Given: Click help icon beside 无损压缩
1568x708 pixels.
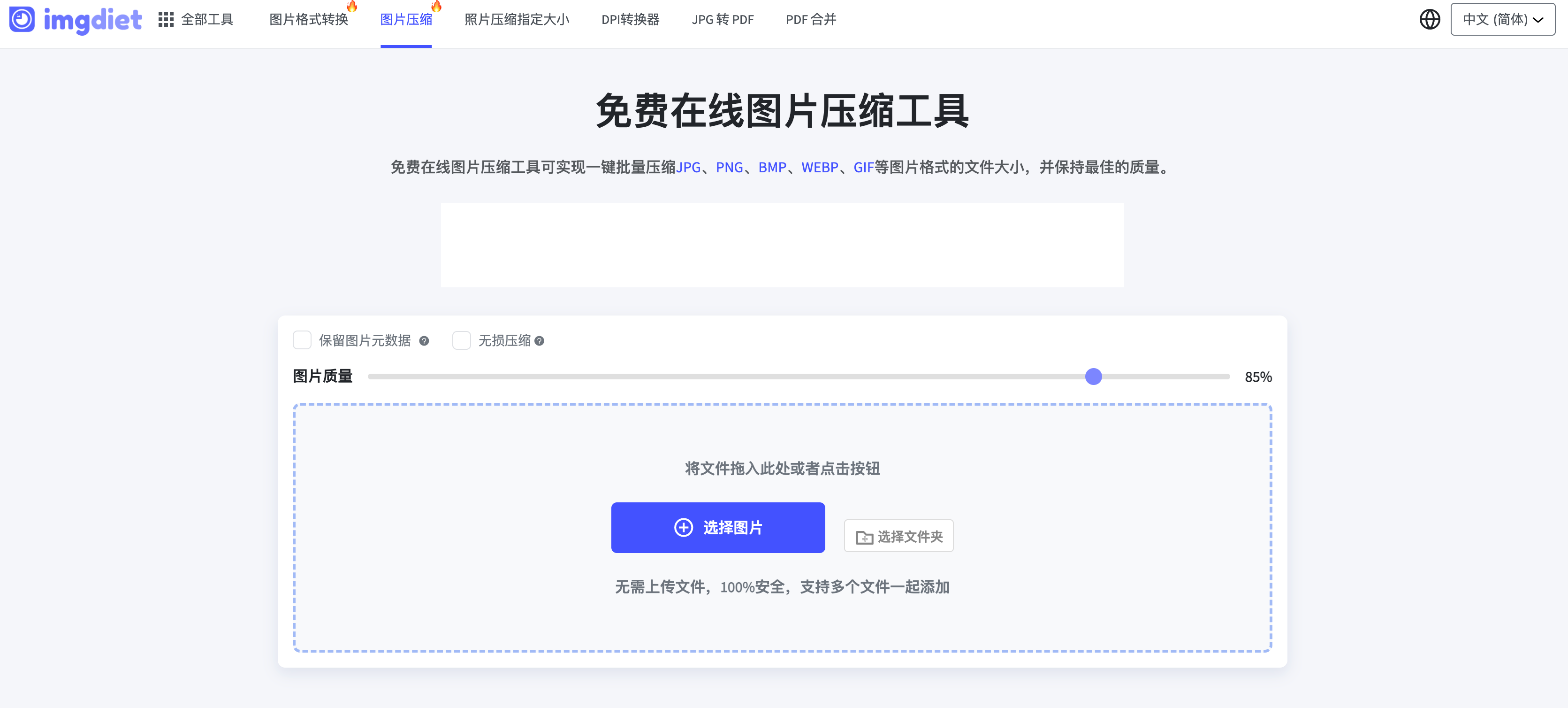Looking at the screenshot, I should (x=539, y=341).
